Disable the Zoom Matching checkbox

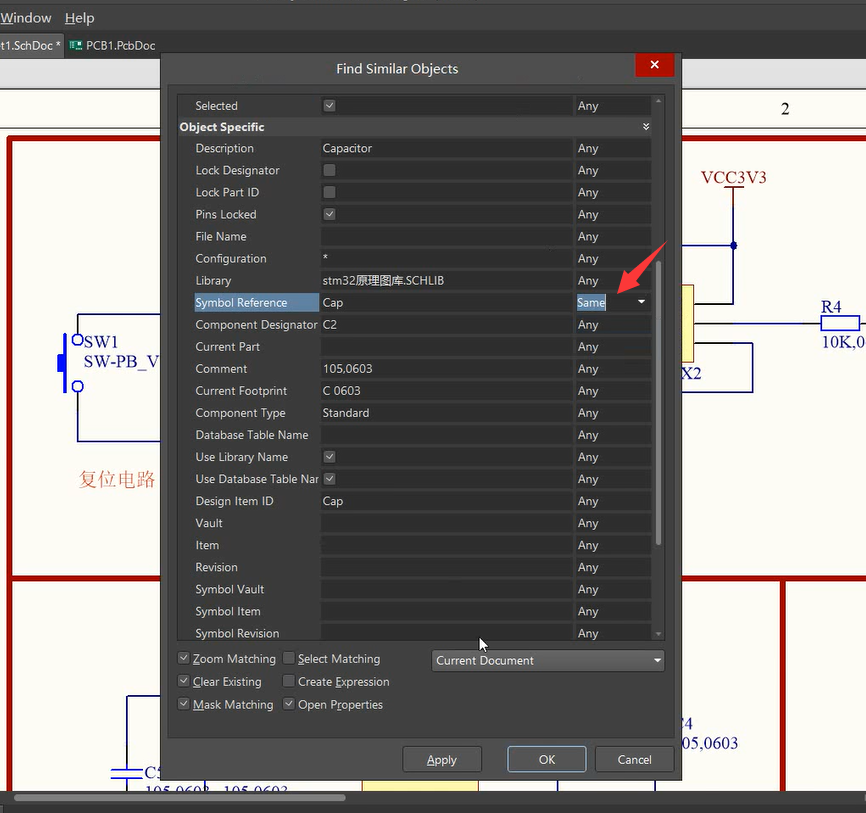[x=184, y=658]
